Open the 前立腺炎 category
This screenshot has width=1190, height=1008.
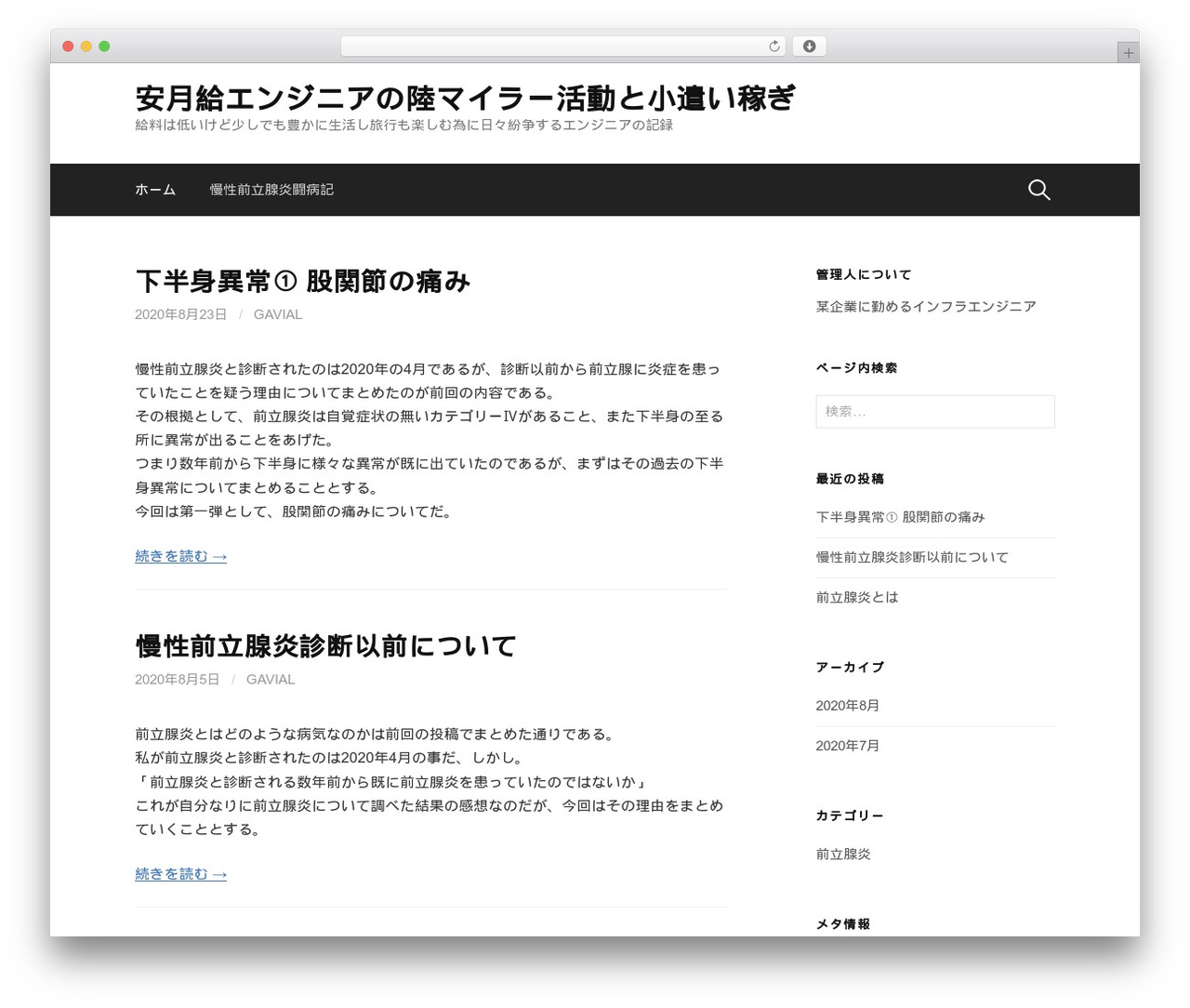pyautogui.click(x=843, y=854)
